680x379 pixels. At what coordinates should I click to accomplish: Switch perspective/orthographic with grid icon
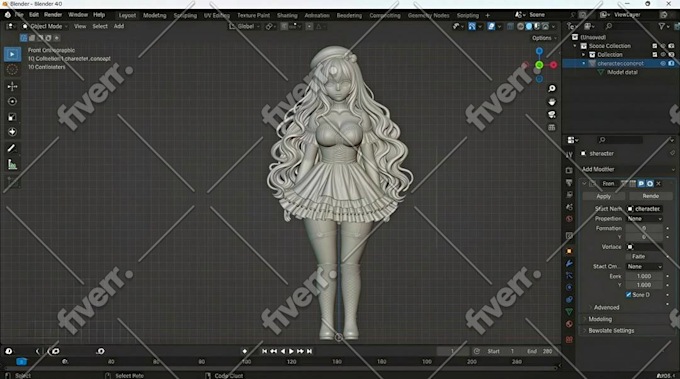pos(552,127)
